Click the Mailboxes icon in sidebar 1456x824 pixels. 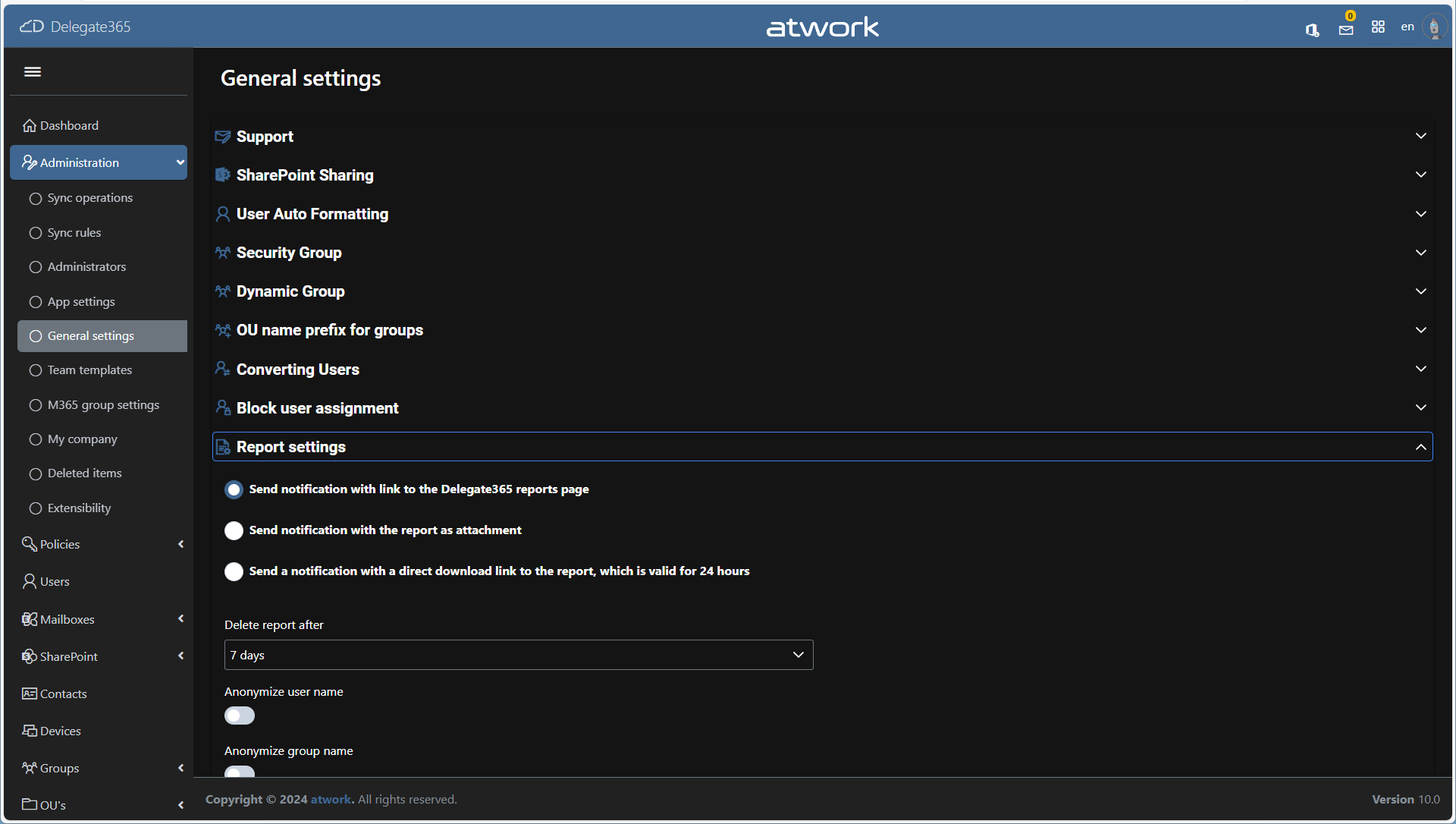pos(30,619)
